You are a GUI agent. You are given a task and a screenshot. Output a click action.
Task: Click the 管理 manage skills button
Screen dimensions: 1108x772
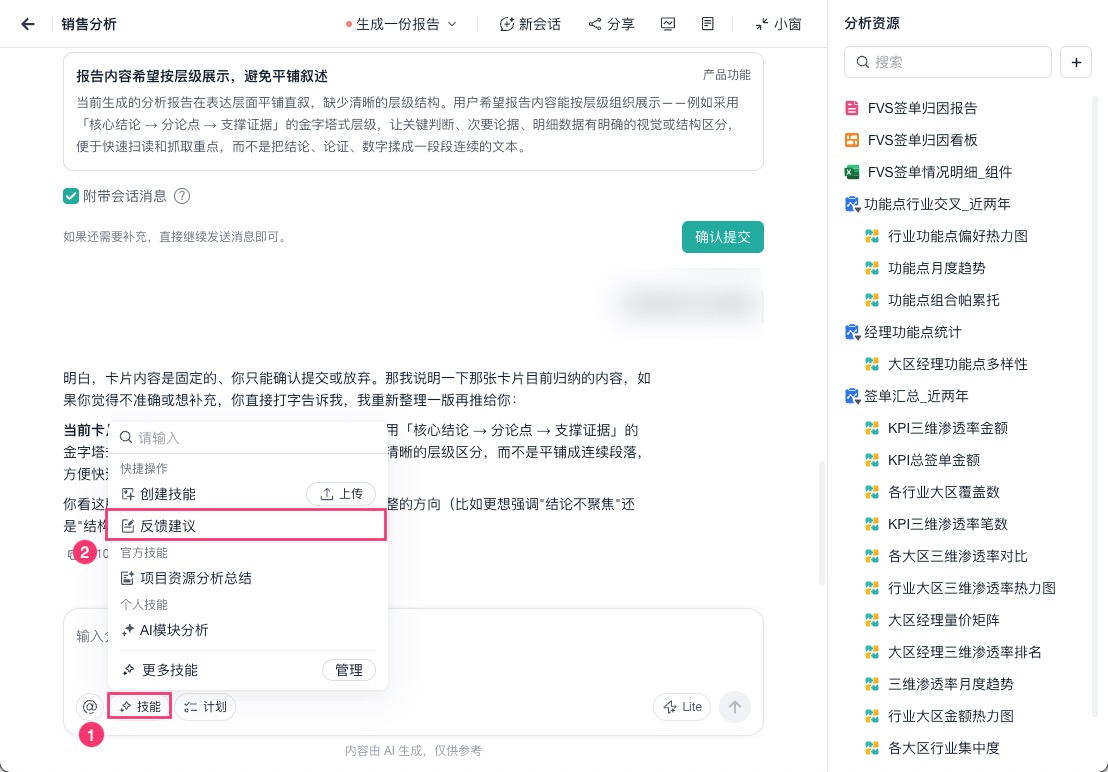349,670
